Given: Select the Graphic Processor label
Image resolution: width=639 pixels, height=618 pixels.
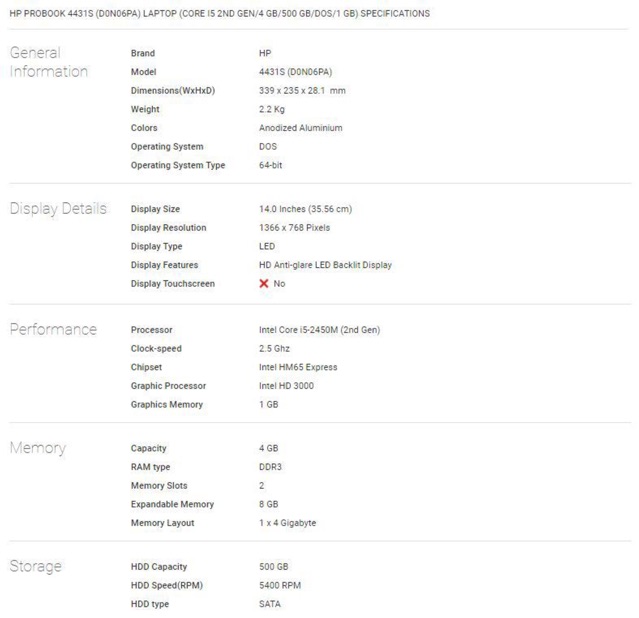Looking at the screenshot, I should [168, 386].
